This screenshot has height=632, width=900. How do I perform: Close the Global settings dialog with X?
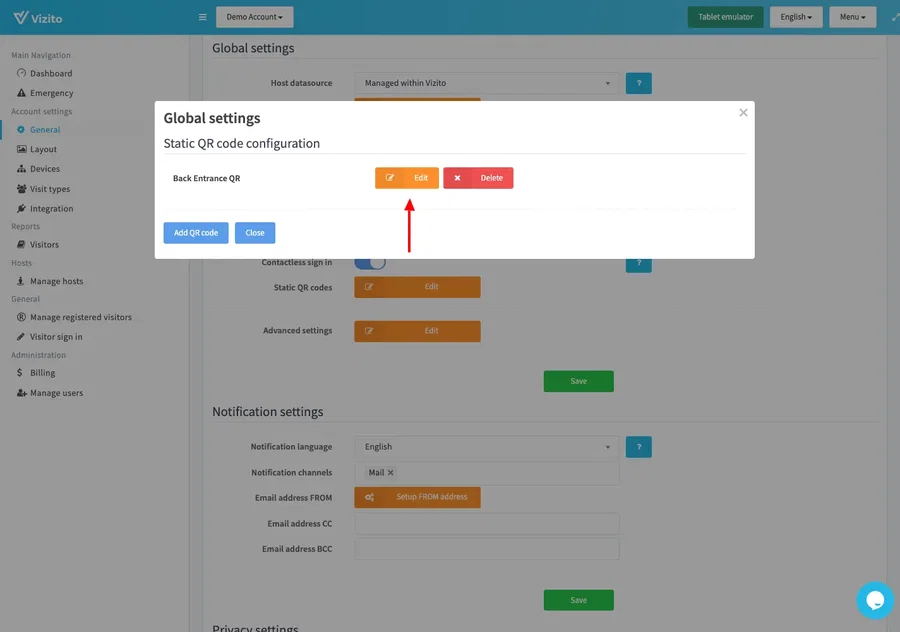pos(743,113)
